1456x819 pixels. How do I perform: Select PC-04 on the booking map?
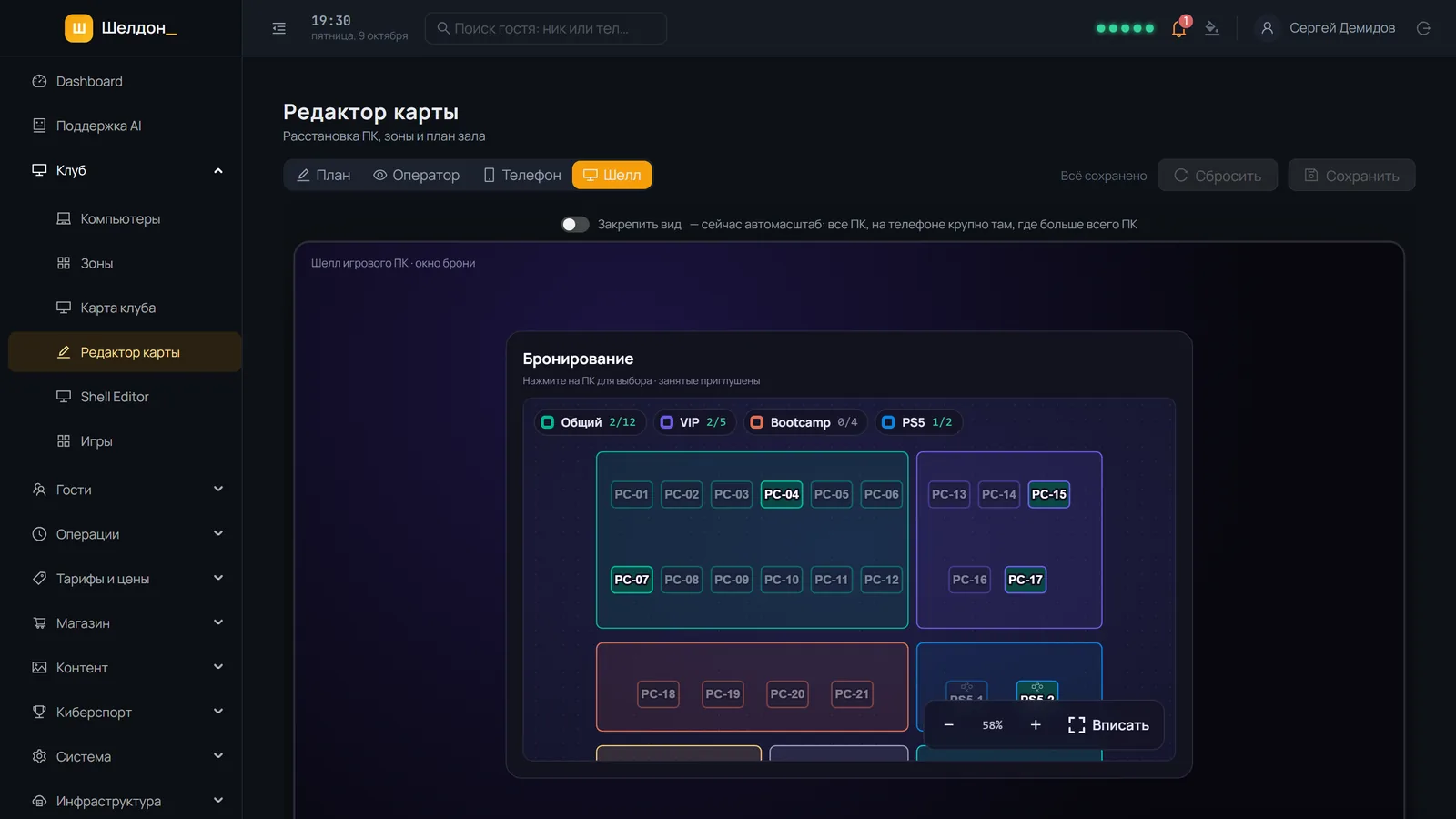click(x=782, y=494)
